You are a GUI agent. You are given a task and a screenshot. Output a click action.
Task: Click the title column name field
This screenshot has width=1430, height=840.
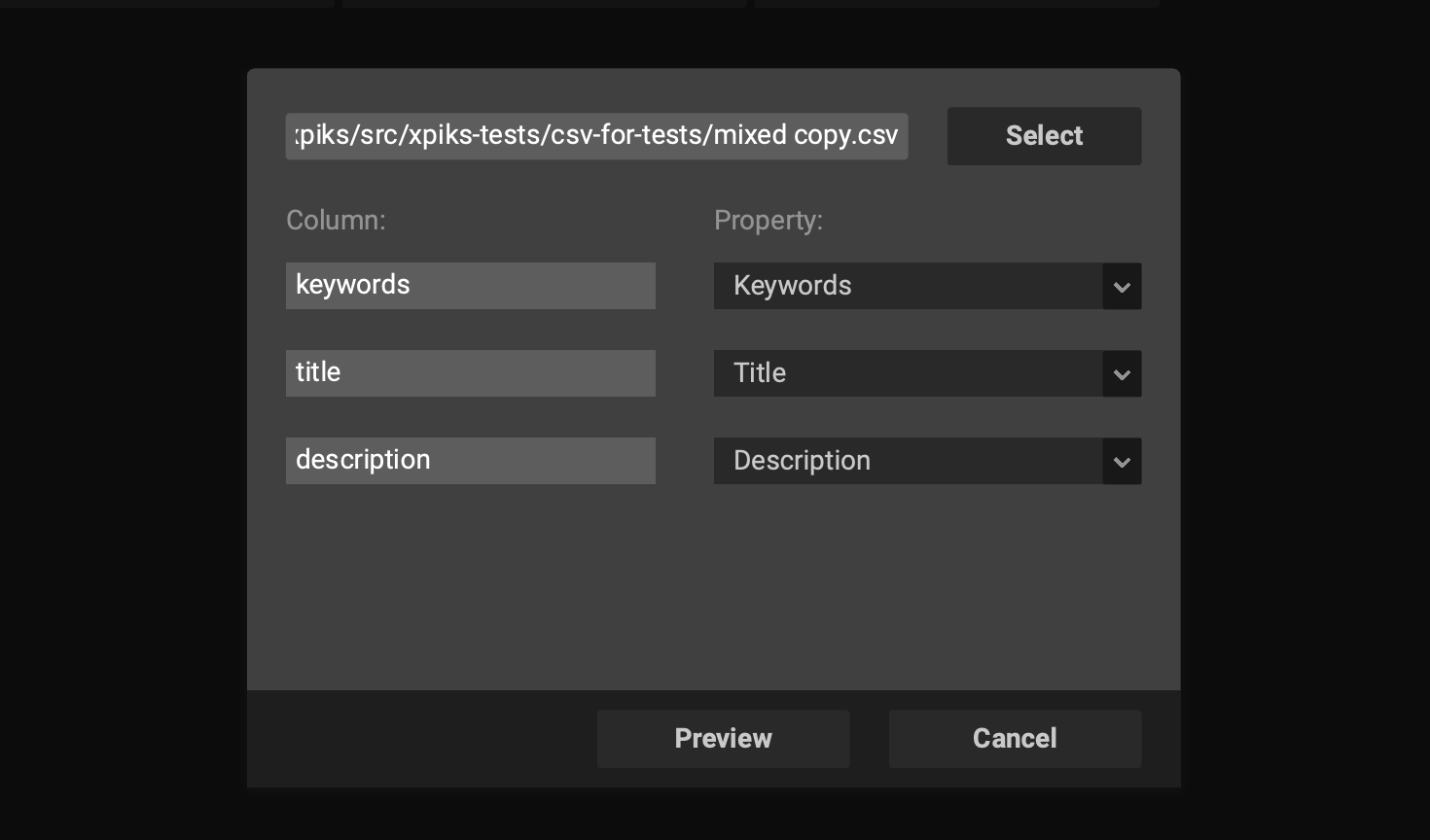(471, 372)
